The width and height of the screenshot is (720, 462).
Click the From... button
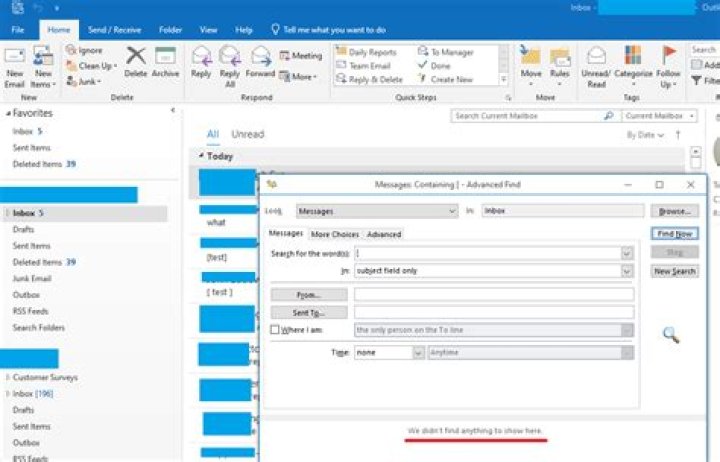pos(309,295)
